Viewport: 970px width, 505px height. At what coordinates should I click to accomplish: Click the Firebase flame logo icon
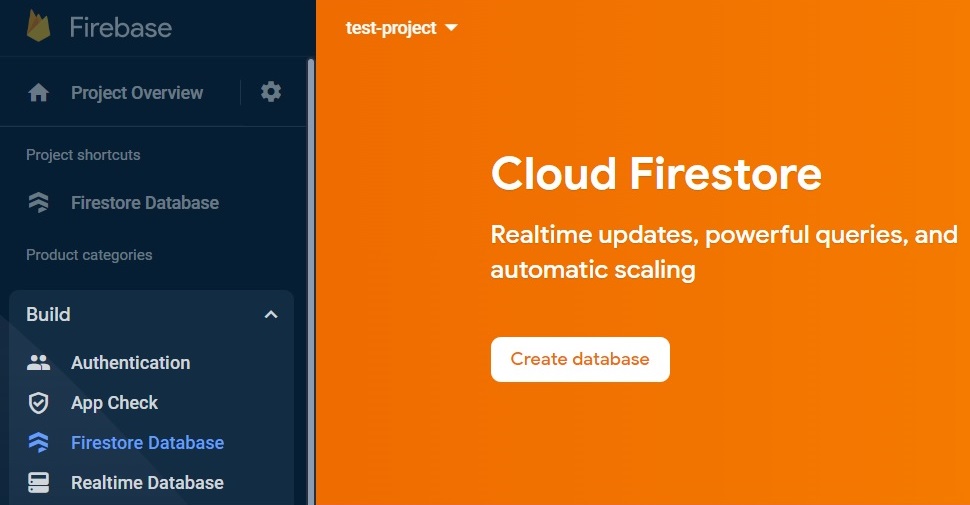(38, 27)
